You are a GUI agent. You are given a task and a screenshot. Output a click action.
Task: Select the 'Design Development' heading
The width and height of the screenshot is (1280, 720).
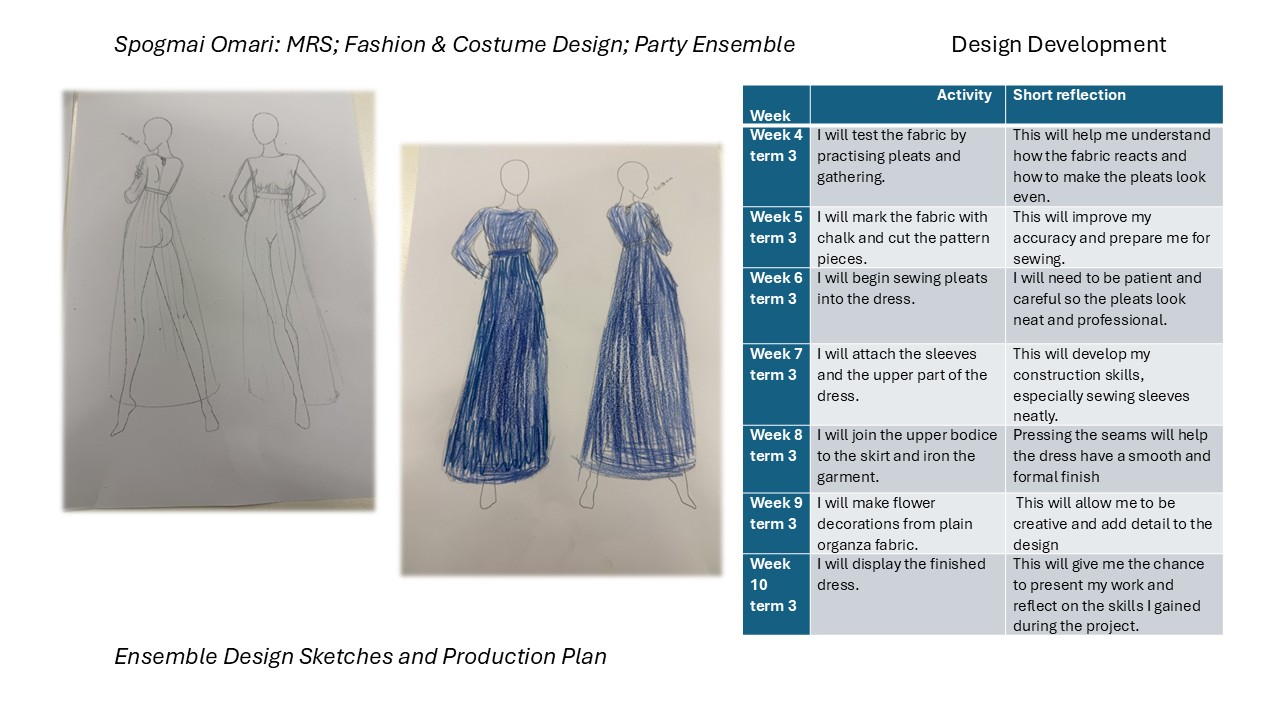pyautogui.click(x=1058, y=45)
